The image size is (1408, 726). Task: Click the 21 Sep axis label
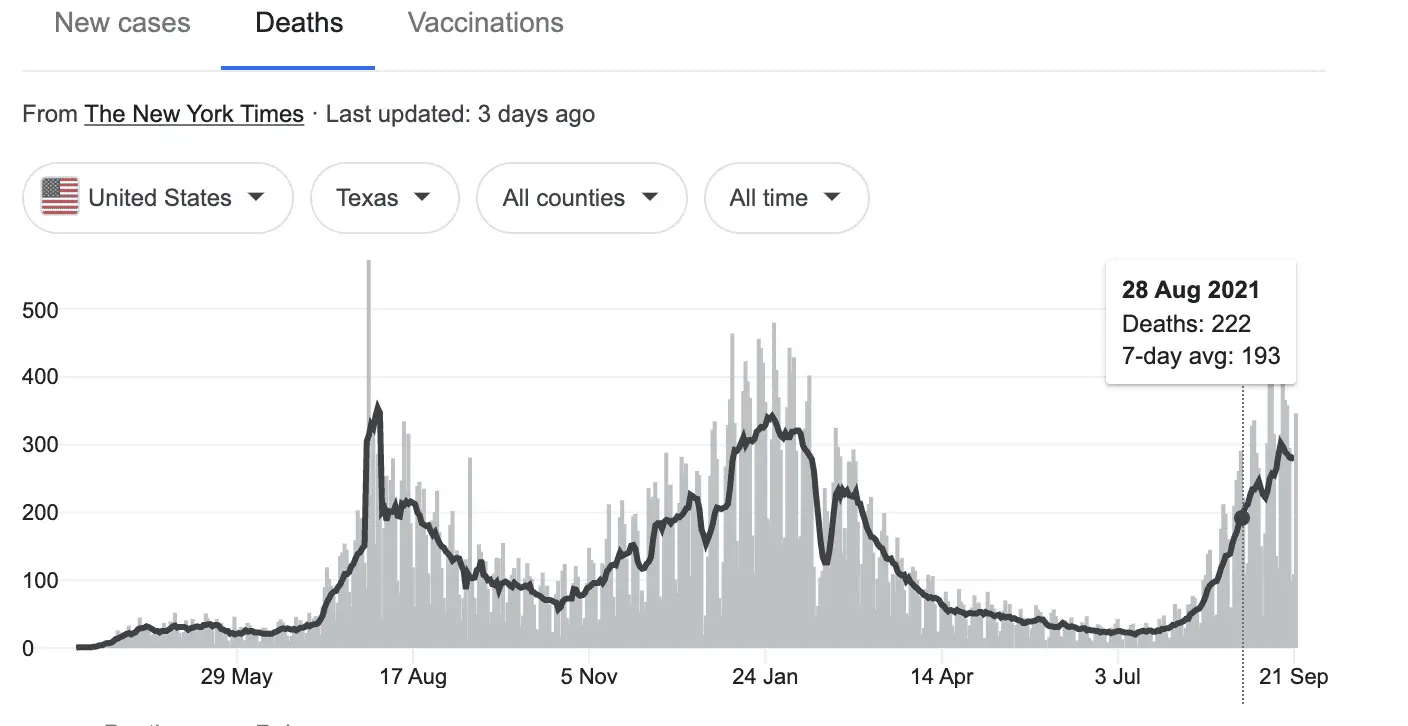1294,677
